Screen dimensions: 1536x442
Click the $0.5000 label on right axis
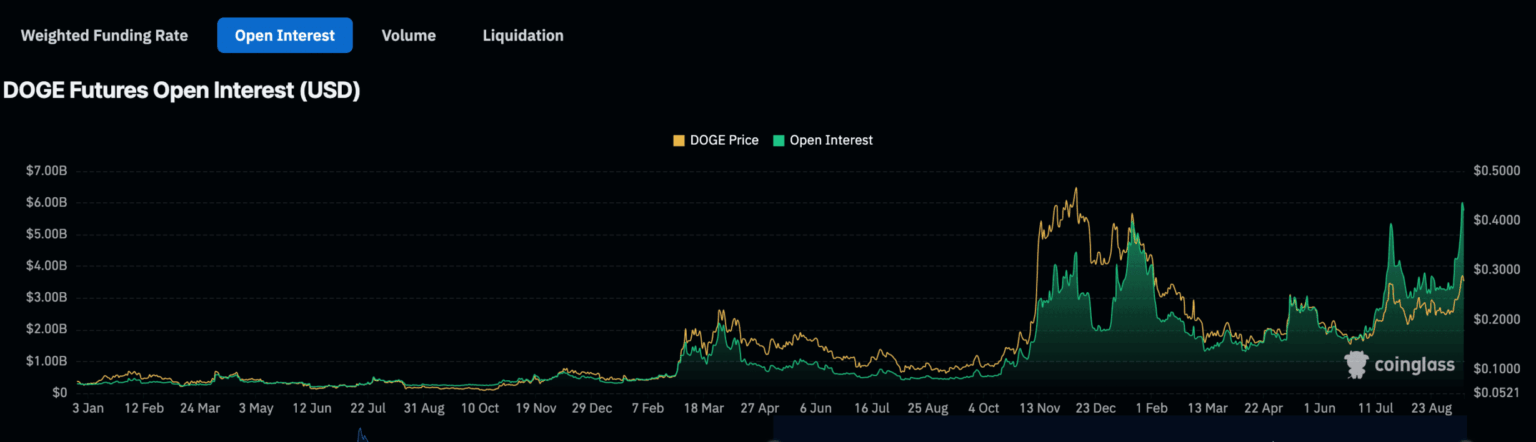pyautogui.click(x=1497, y=171)
